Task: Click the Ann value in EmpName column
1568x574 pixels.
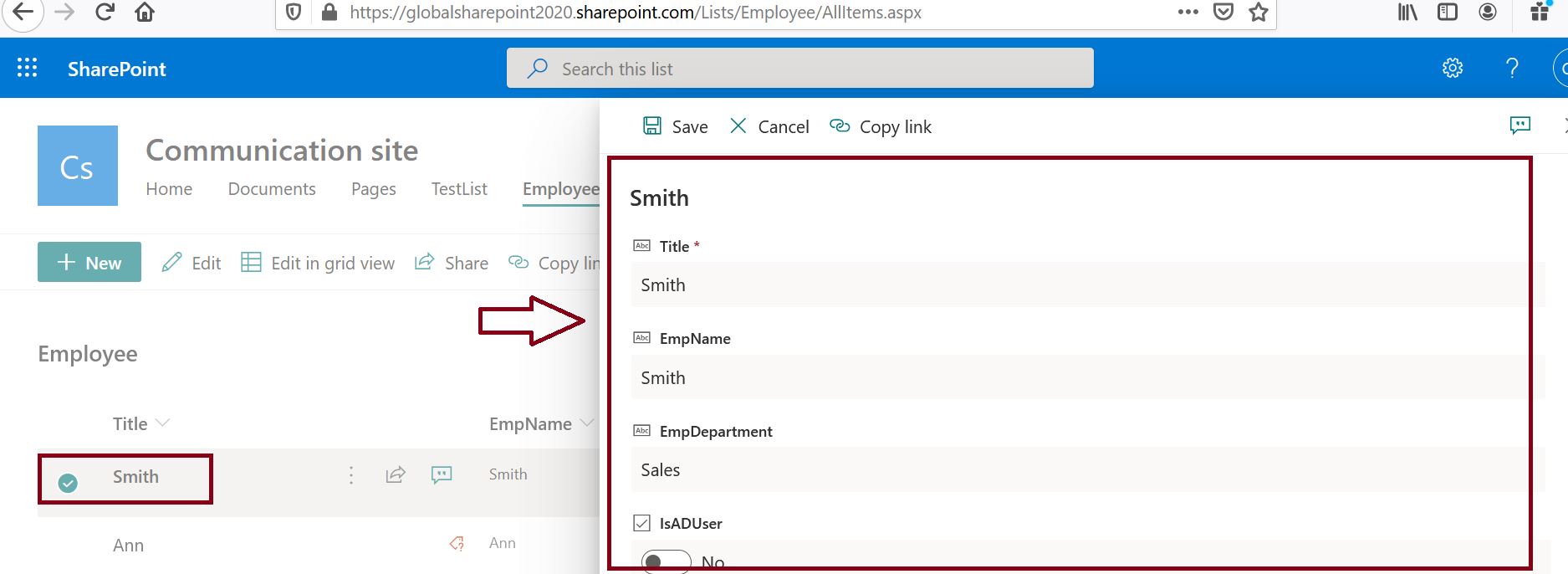Action: click(503, 543)
